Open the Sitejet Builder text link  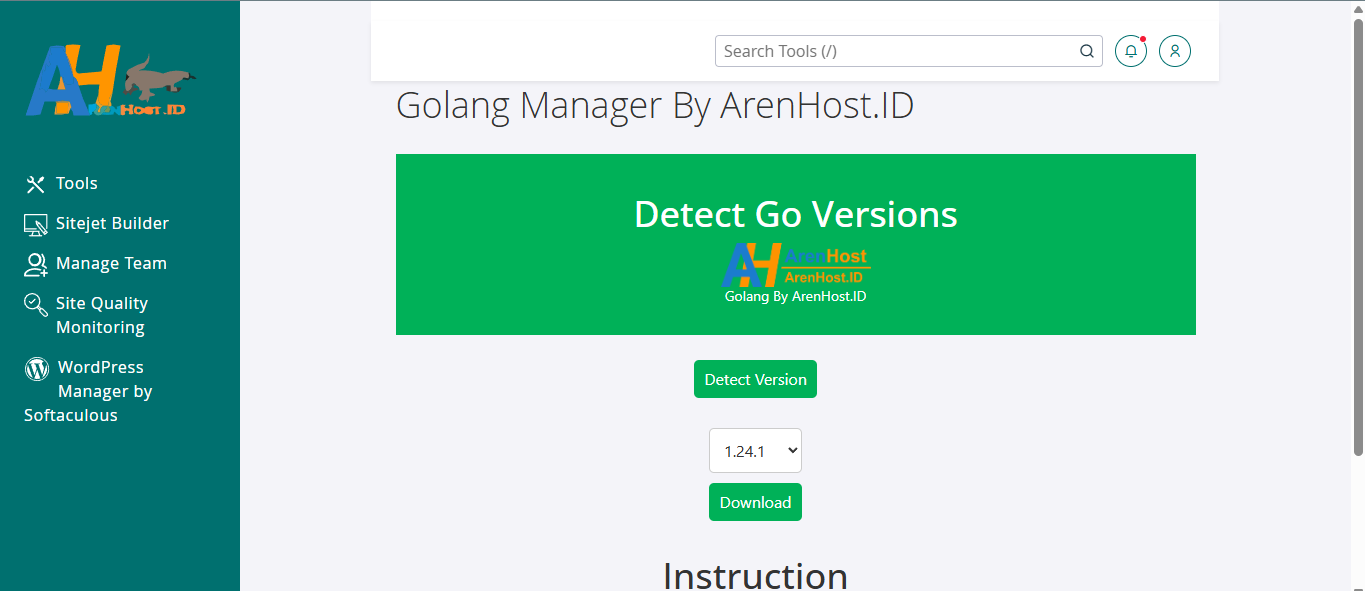(112, 224)
